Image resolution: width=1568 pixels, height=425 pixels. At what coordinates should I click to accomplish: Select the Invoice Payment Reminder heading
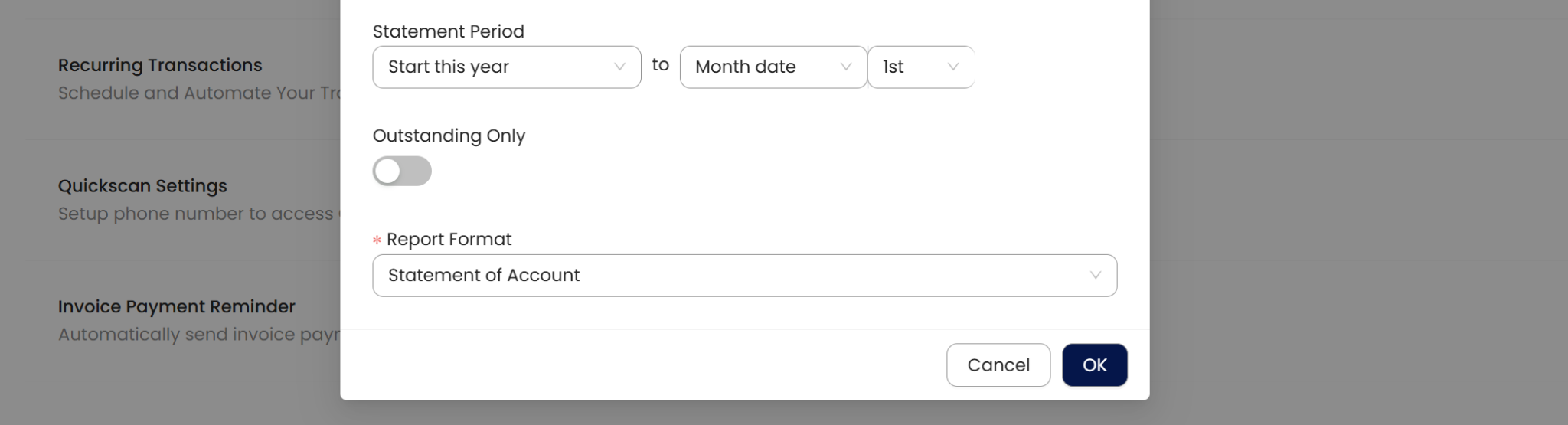coord(176,307)
